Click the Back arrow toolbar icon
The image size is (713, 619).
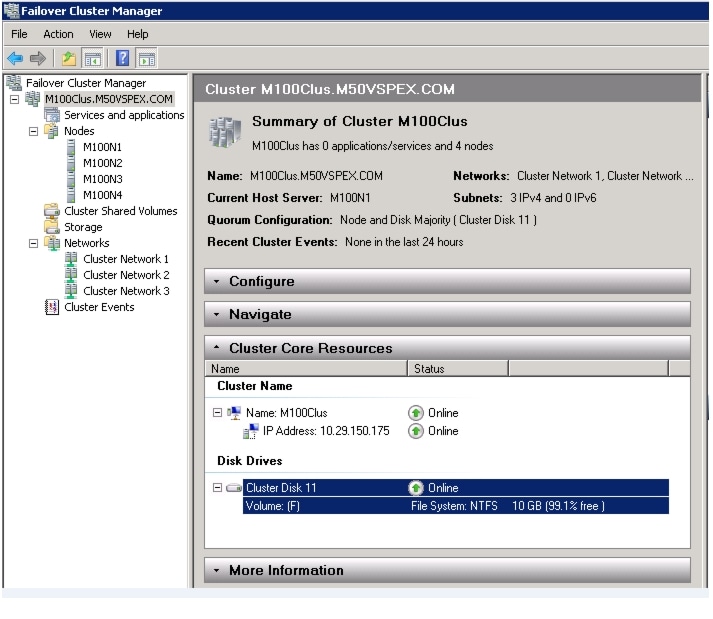click(15, 58)
